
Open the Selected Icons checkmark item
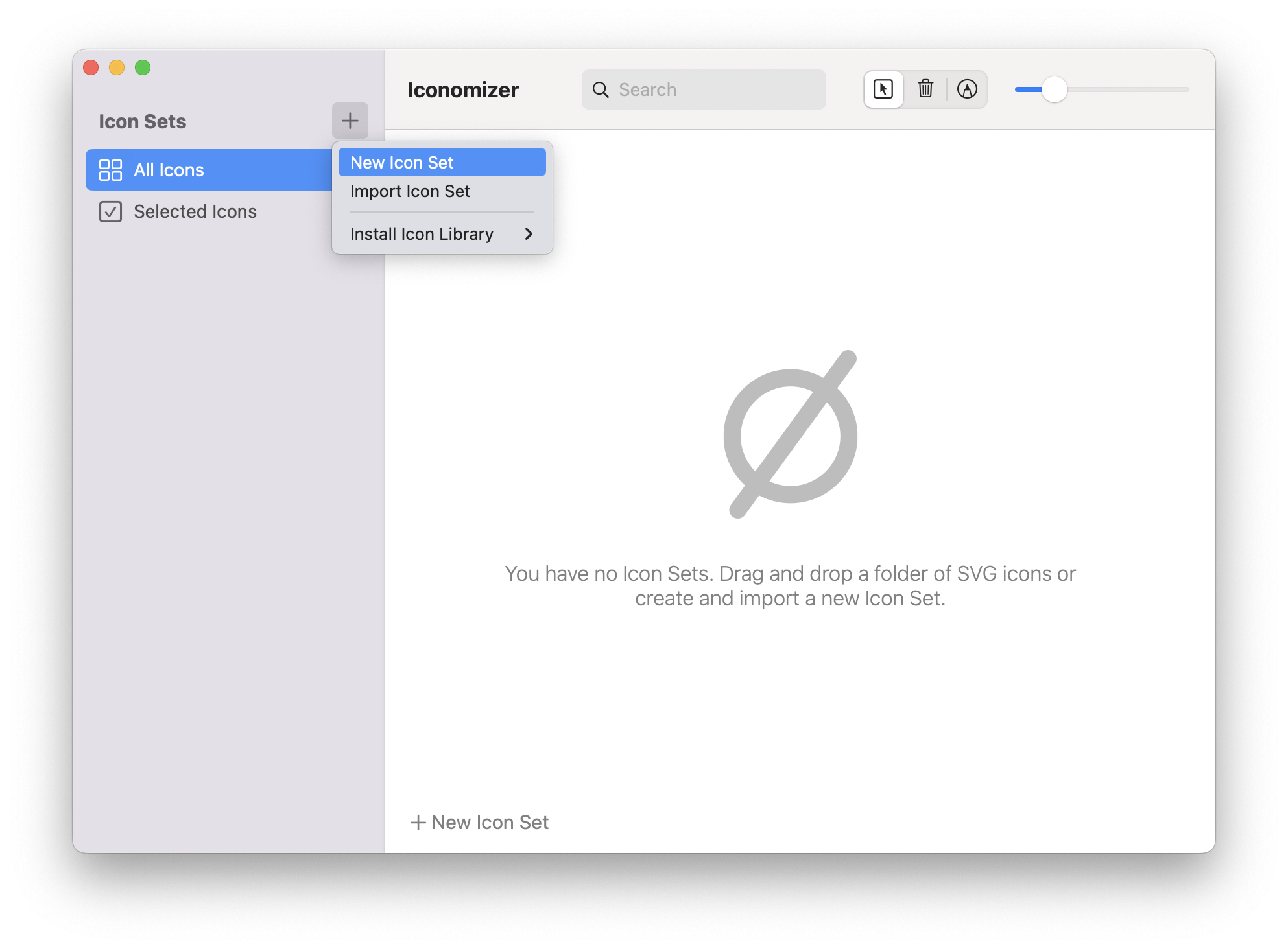coord(195,211)
